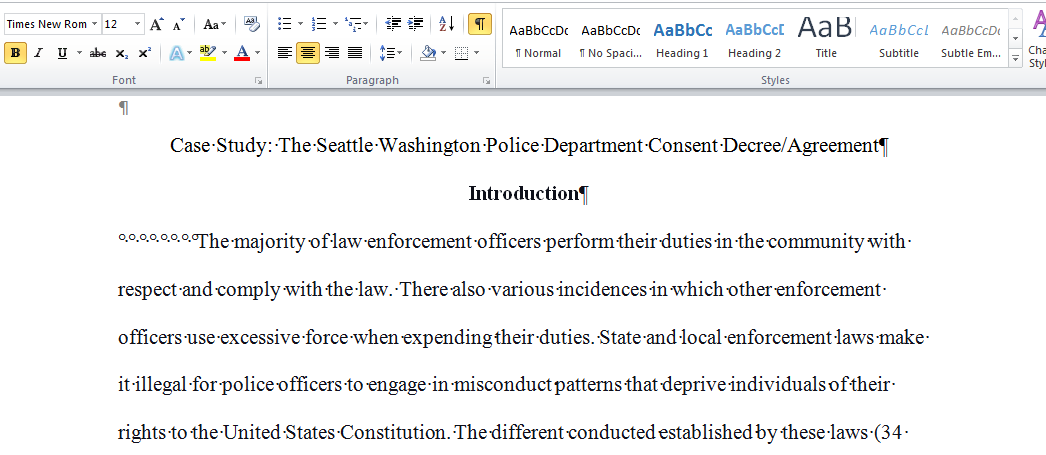Apply the Subtle Emphasis style
This screenshot has width=1046, height=455.
click(971, 40)
